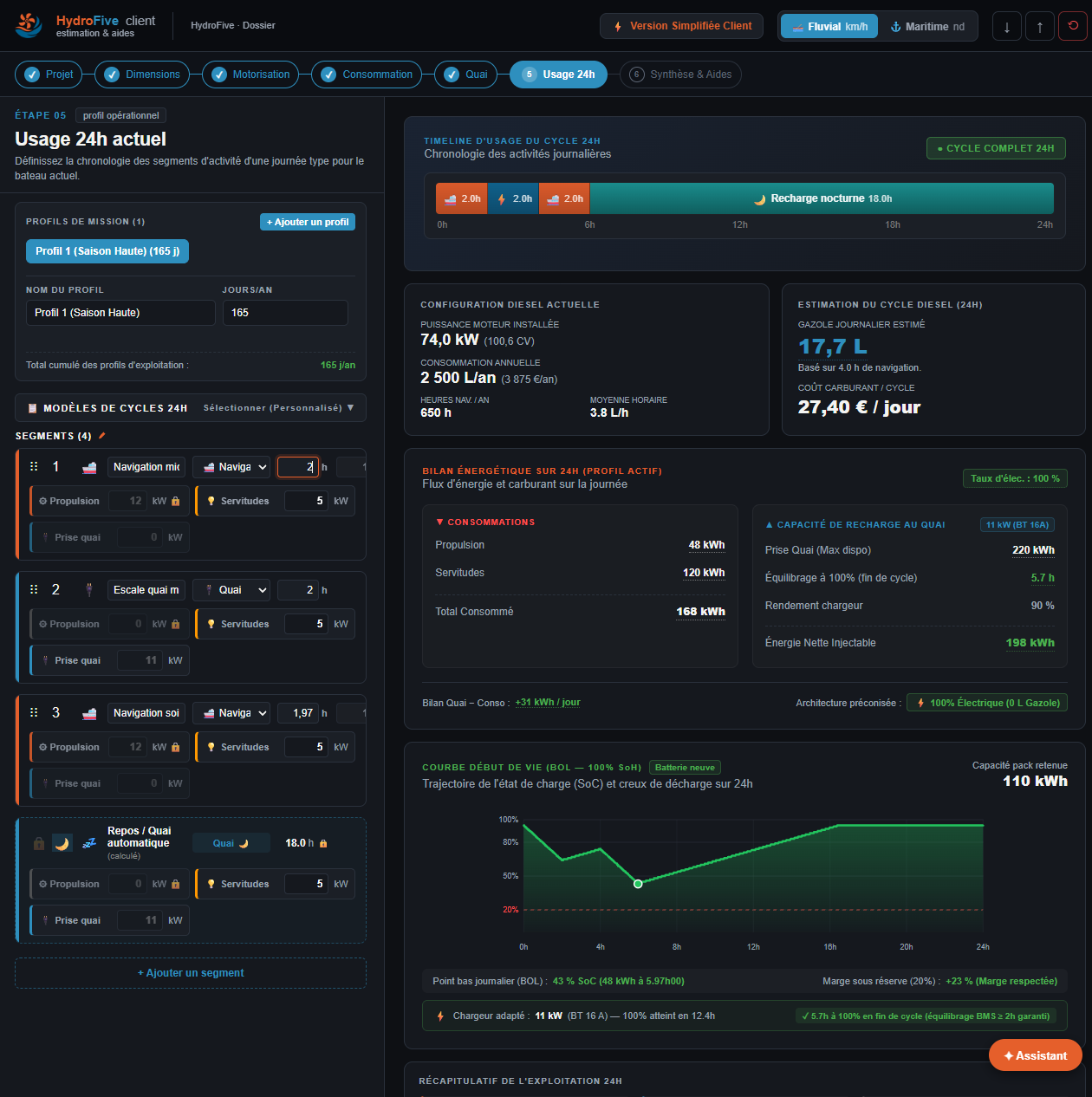Click the first 2.0h navigation block in timeline

[x=462, y=198]
